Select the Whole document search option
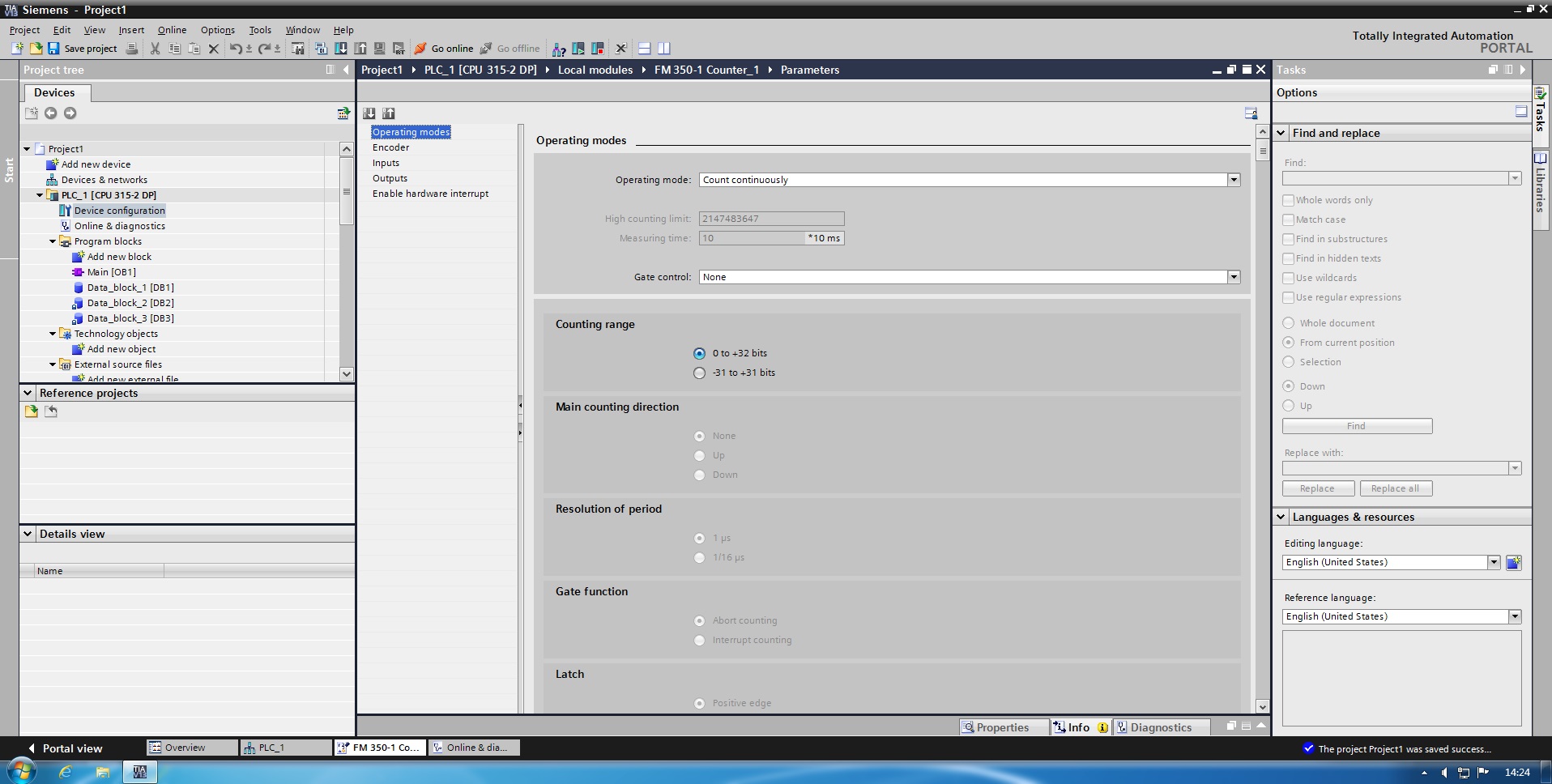Screen dimensions: 1552x784 [1289, 323]
